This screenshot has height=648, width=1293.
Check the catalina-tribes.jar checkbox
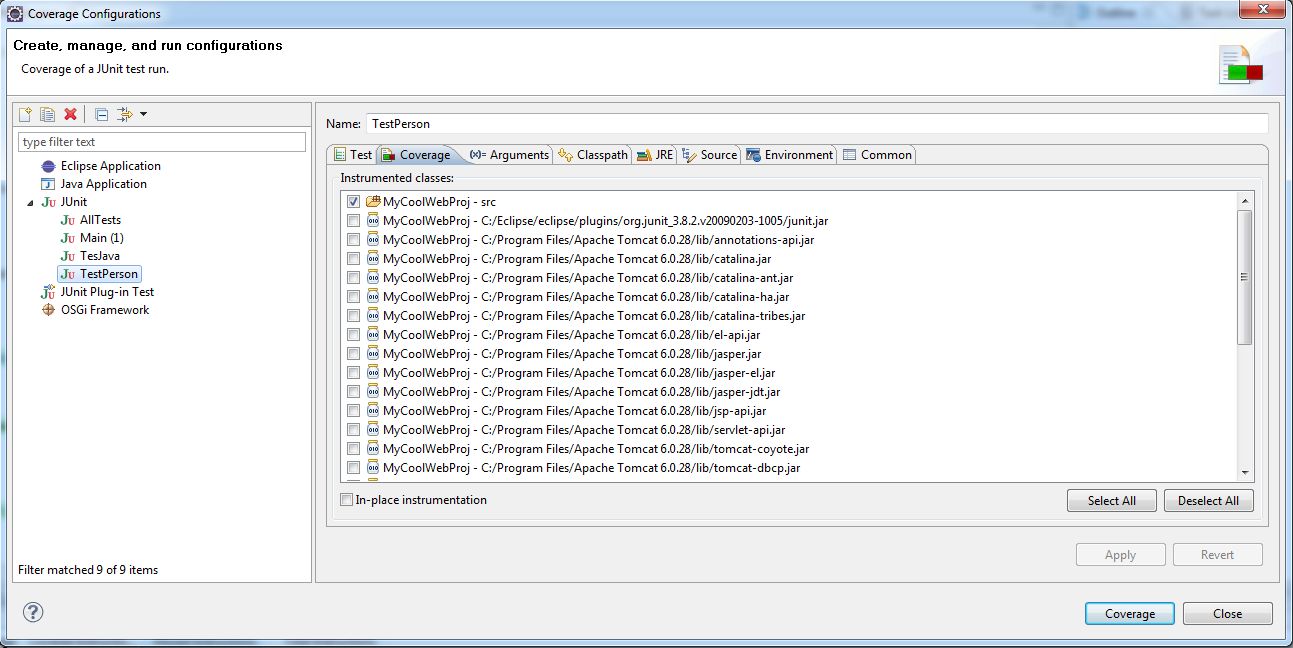click(353, 316)
